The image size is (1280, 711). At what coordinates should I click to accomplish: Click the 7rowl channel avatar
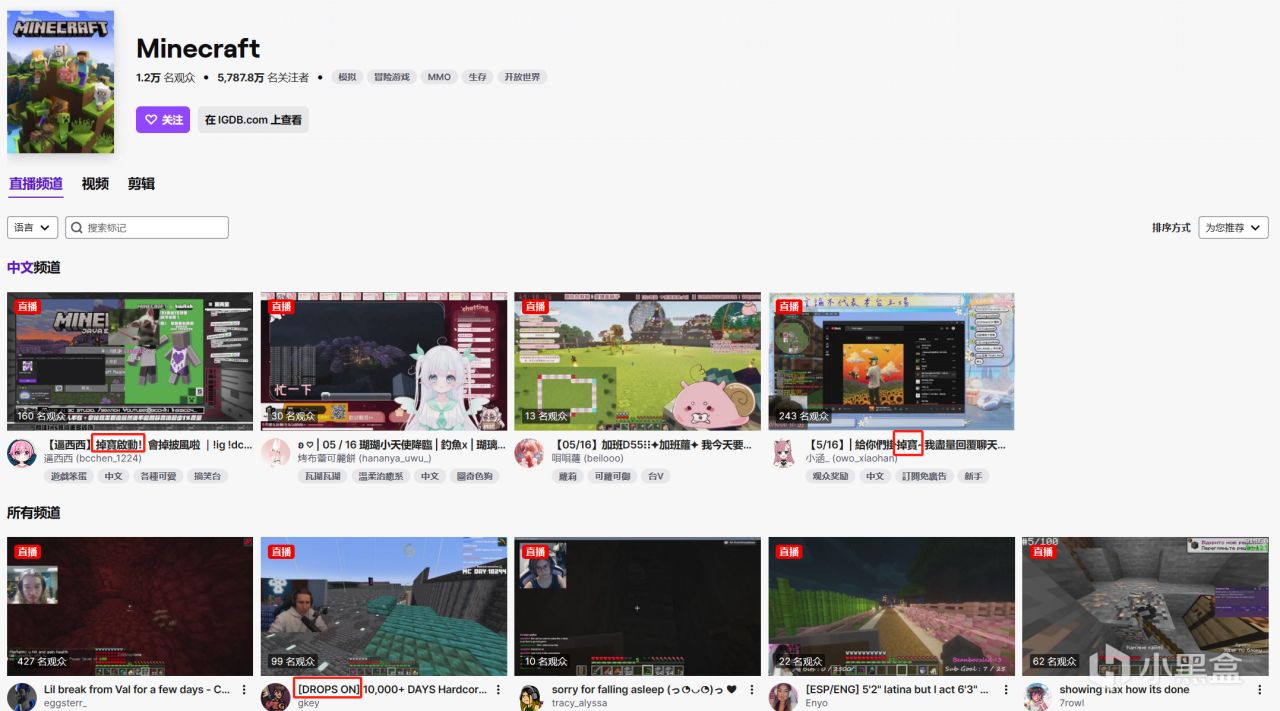pyautogui.click(x=1037, y=697)
